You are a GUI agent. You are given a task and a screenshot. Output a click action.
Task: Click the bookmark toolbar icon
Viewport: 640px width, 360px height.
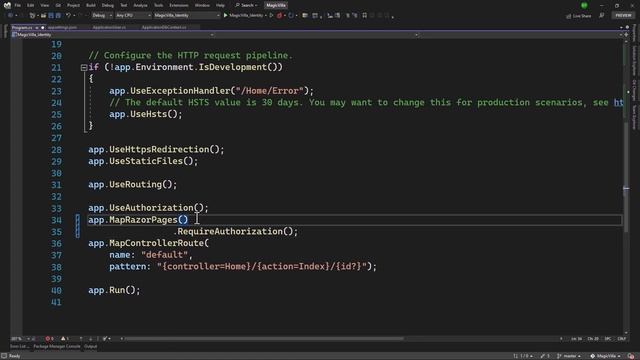364,16
